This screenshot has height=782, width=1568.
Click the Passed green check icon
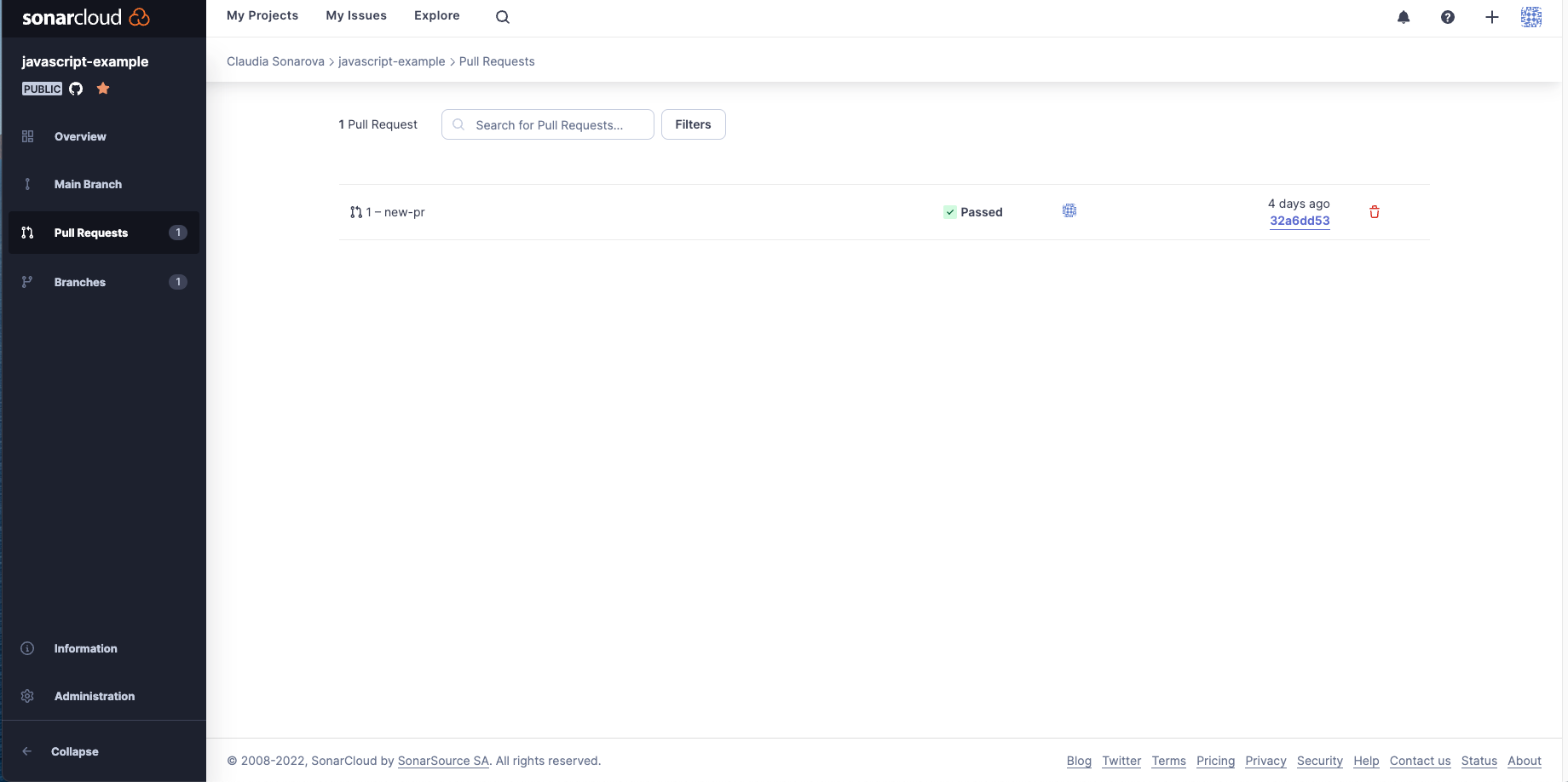950,212
